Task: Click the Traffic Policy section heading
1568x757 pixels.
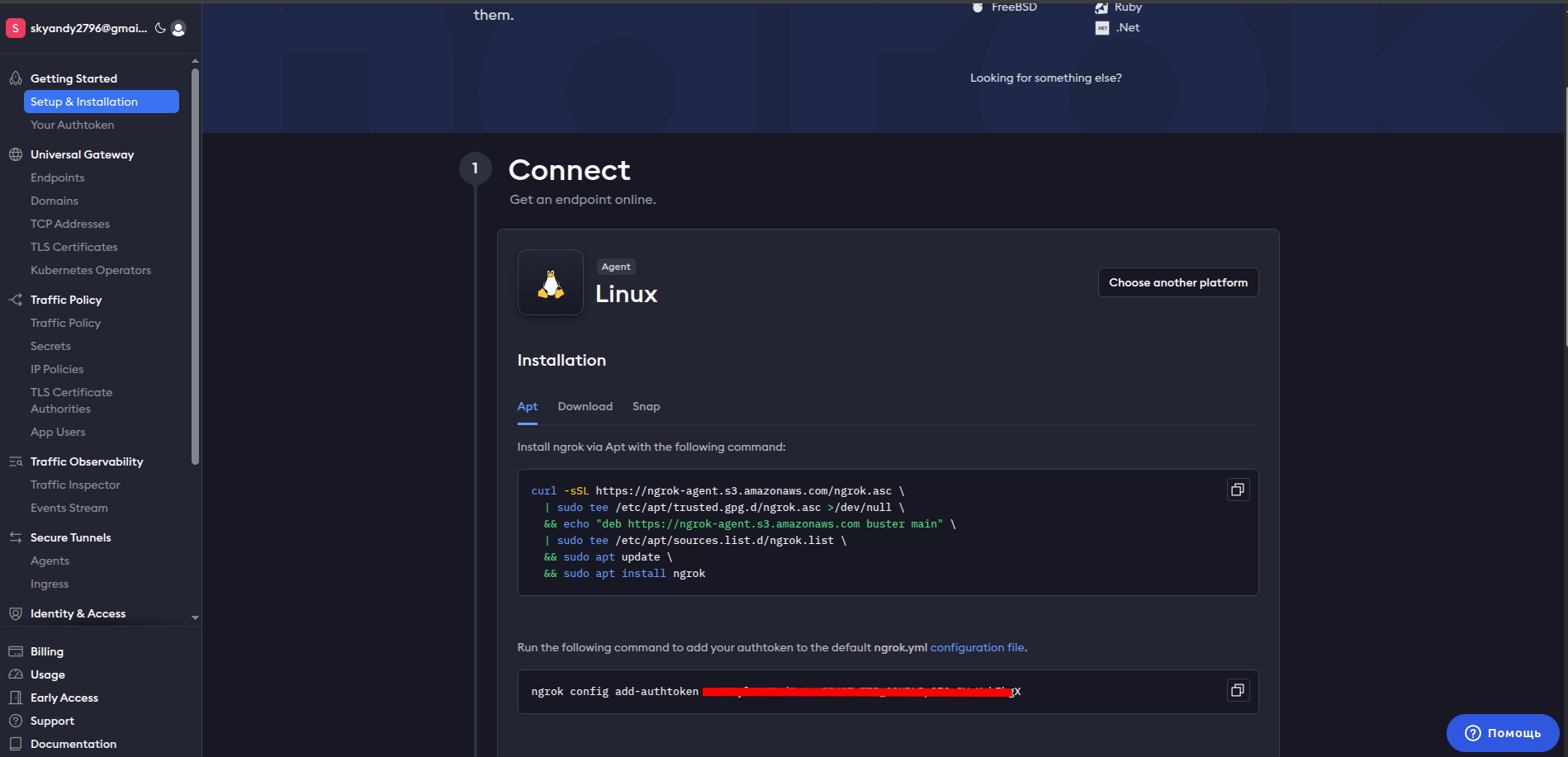Action: (66, 300)
